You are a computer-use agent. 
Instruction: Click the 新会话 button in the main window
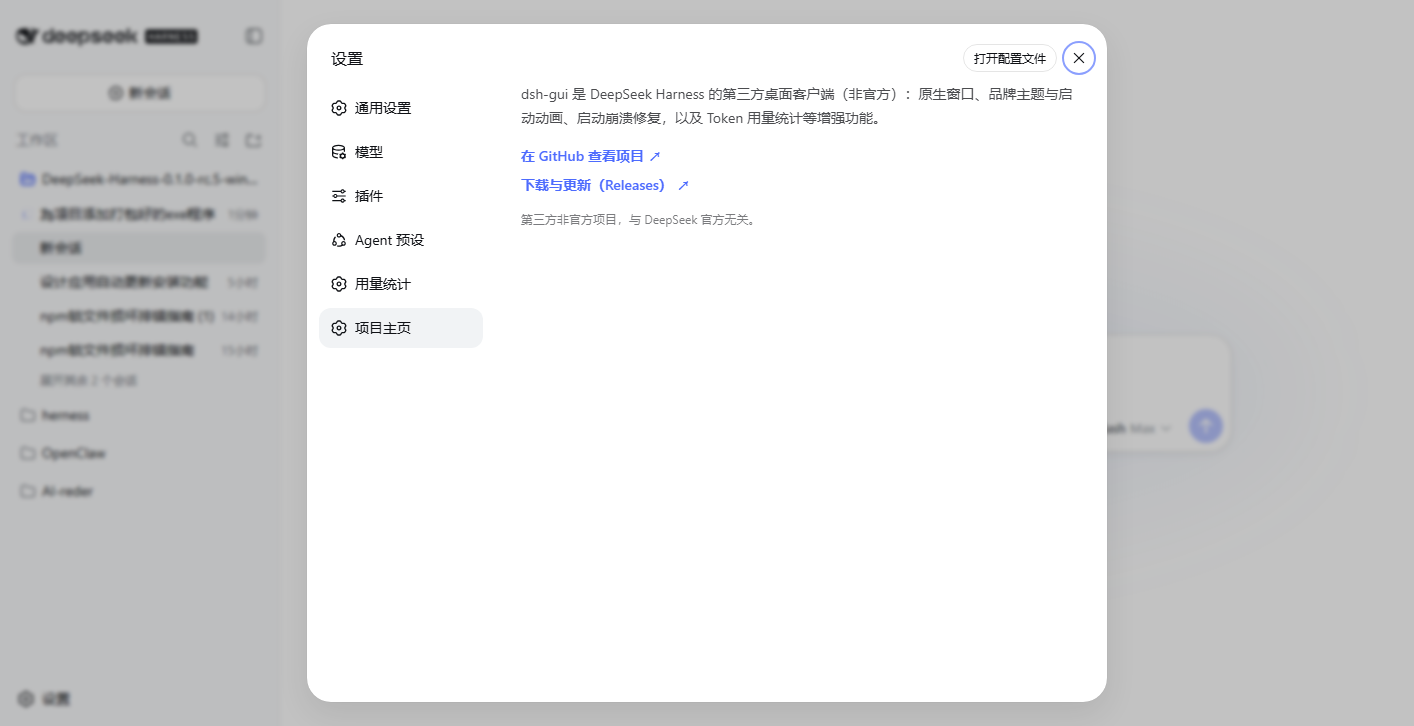tap(140, 93)
